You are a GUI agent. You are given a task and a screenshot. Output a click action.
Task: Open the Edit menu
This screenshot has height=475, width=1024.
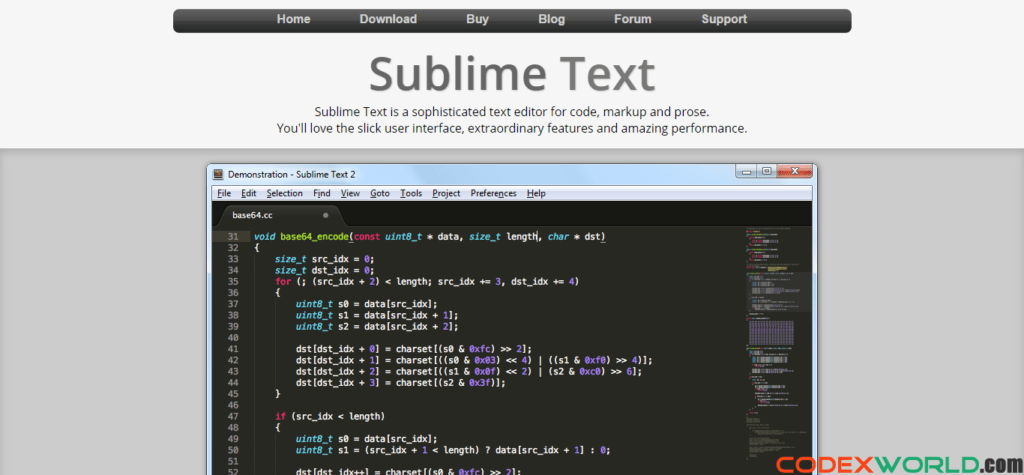pos(248,193)
